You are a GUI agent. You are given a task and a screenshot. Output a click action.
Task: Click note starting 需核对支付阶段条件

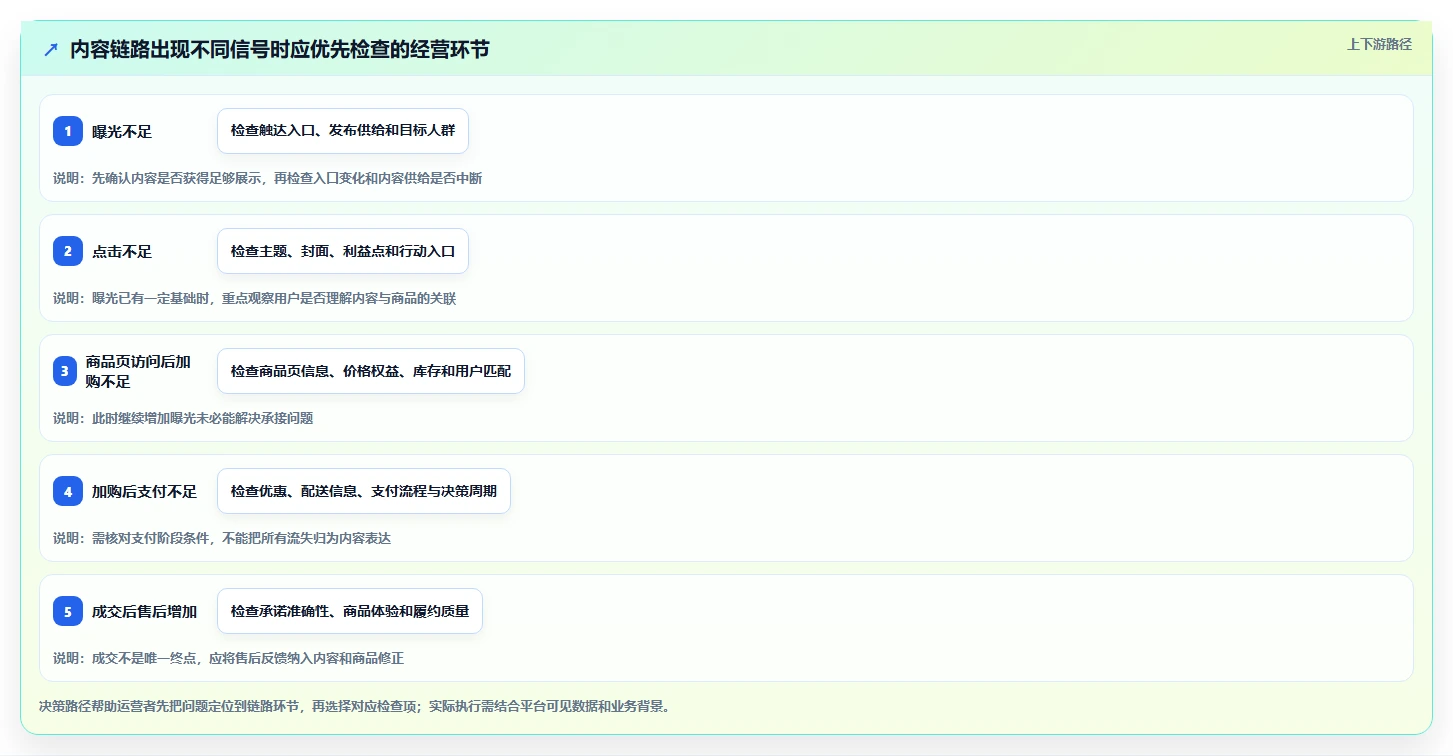[222, 538]
